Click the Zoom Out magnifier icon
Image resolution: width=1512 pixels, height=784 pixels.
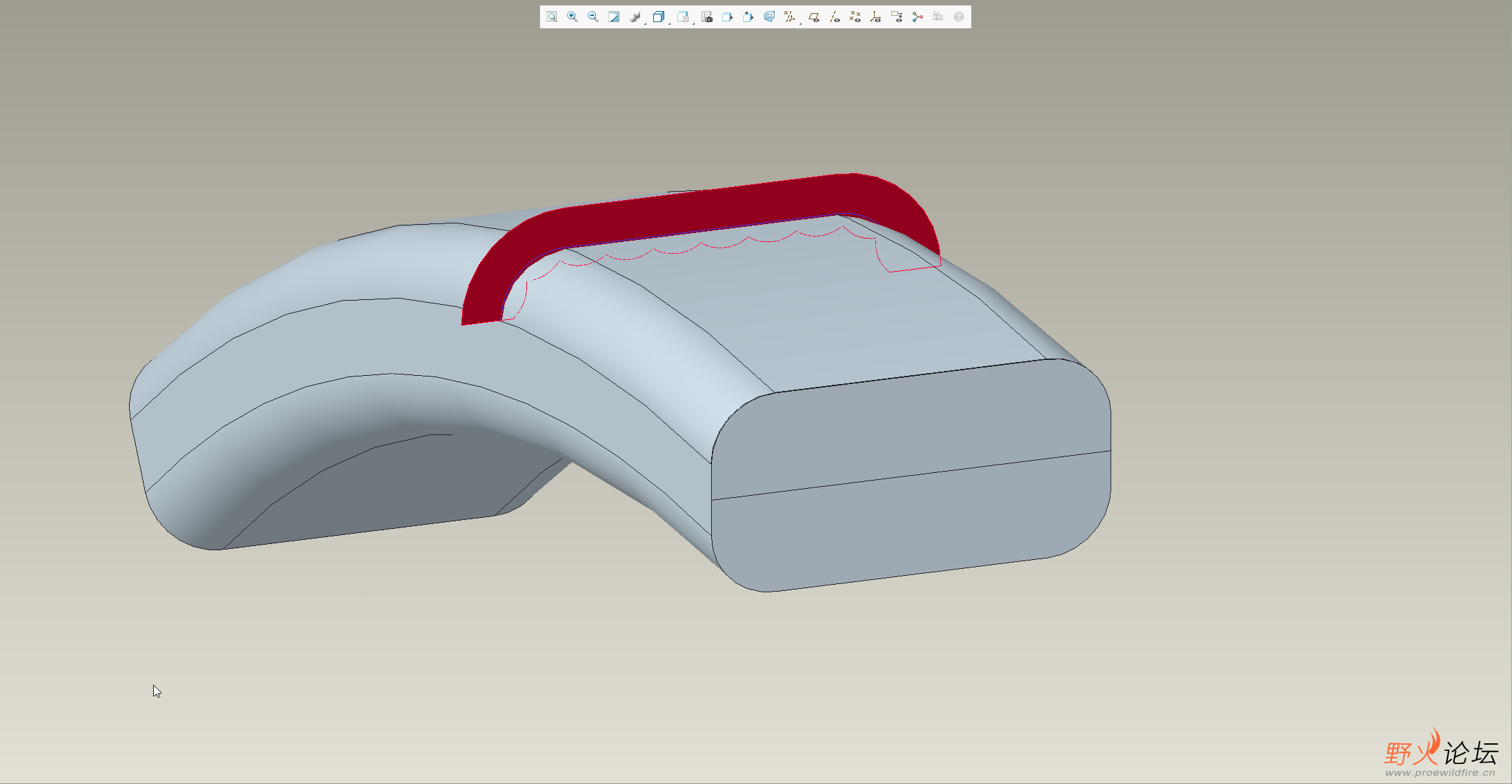click(x=593, y=17)
